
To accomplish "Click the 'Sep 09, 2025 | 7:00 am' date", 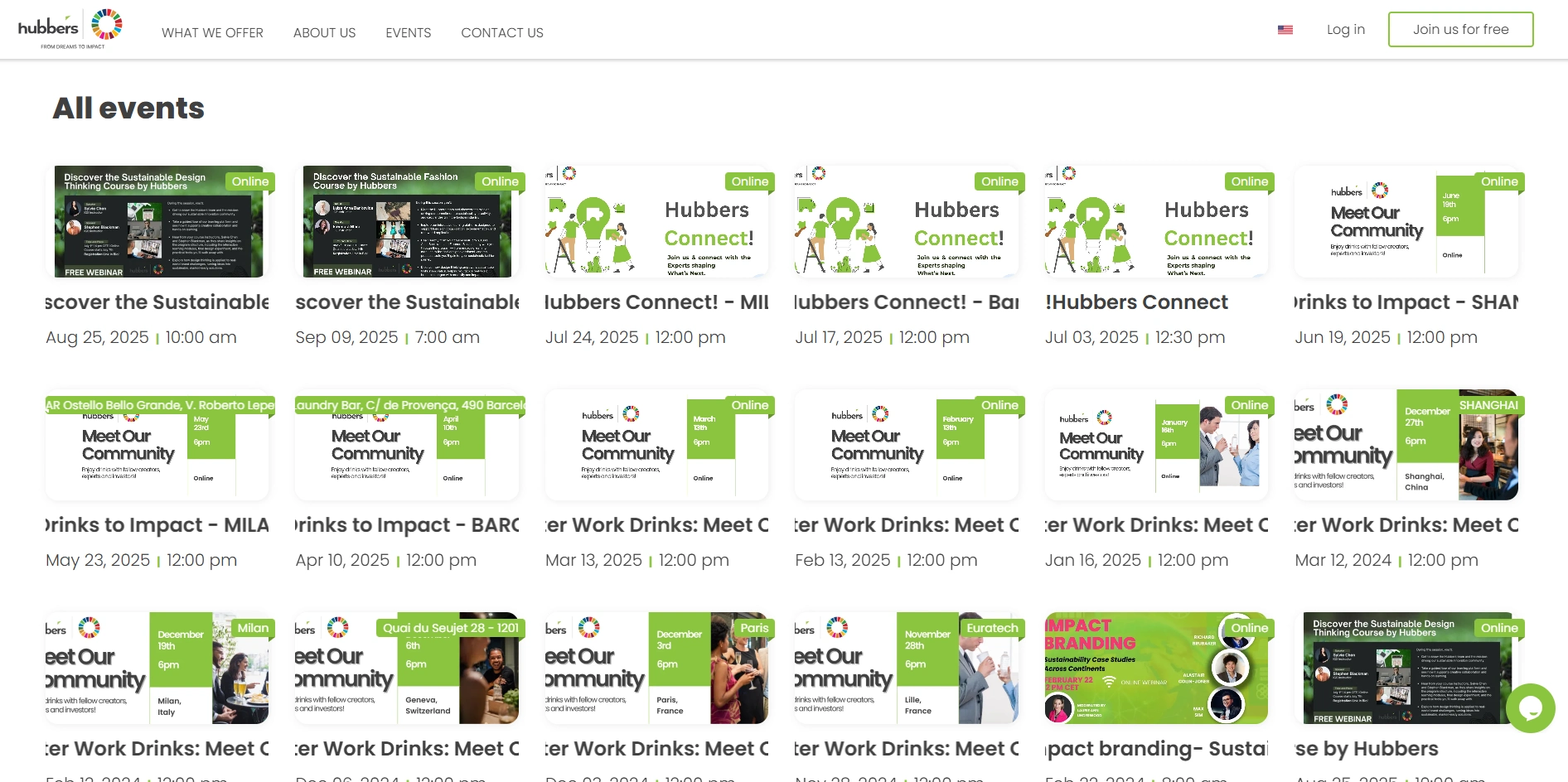I will pos(387,337).
